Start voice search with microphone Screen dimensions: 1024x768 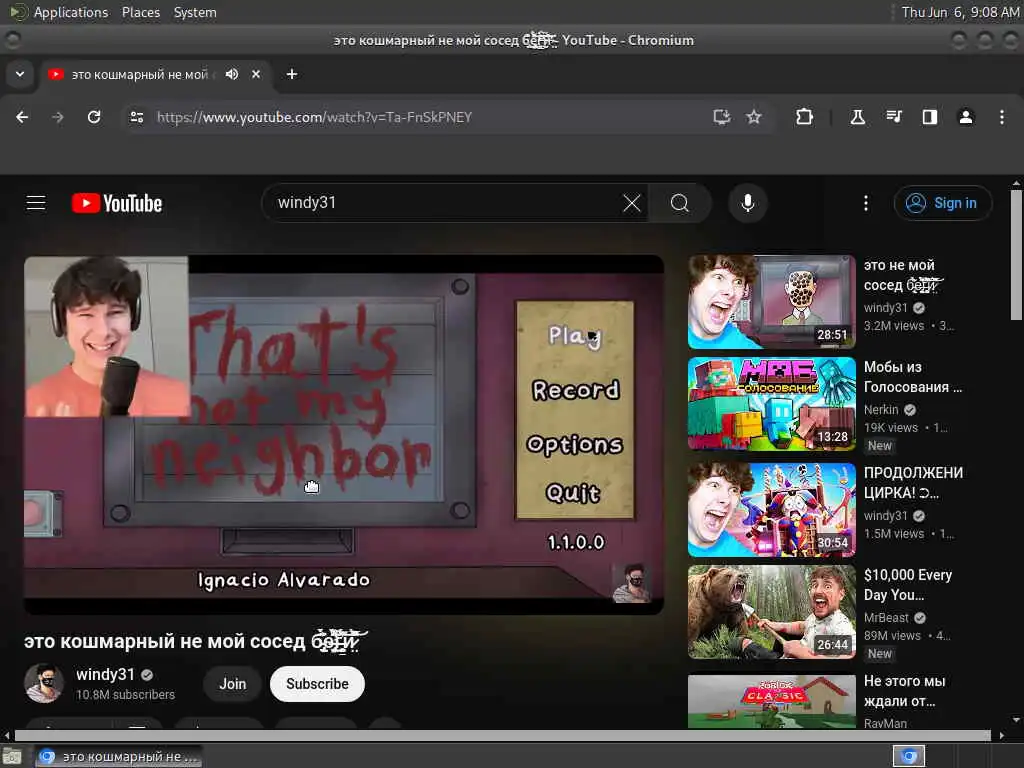(748, 203)
